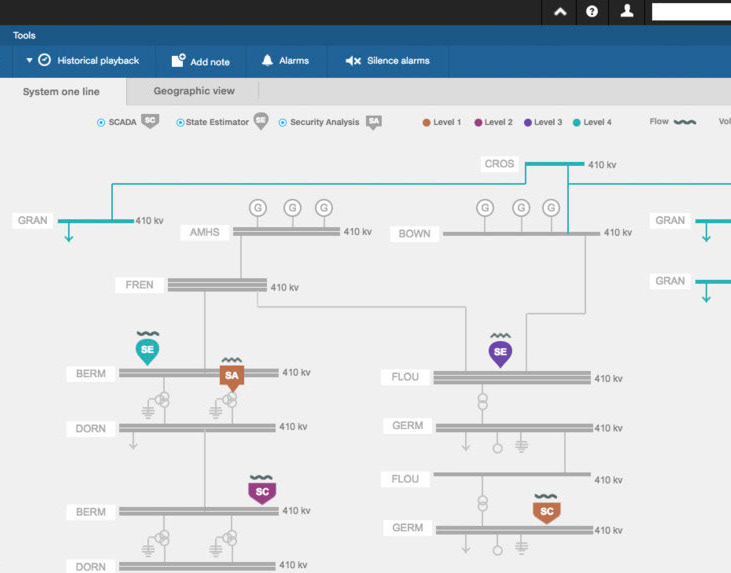Select the CROS substation label
The height and width of the screenshot is (573, 731).
click(x=499, y=164)
